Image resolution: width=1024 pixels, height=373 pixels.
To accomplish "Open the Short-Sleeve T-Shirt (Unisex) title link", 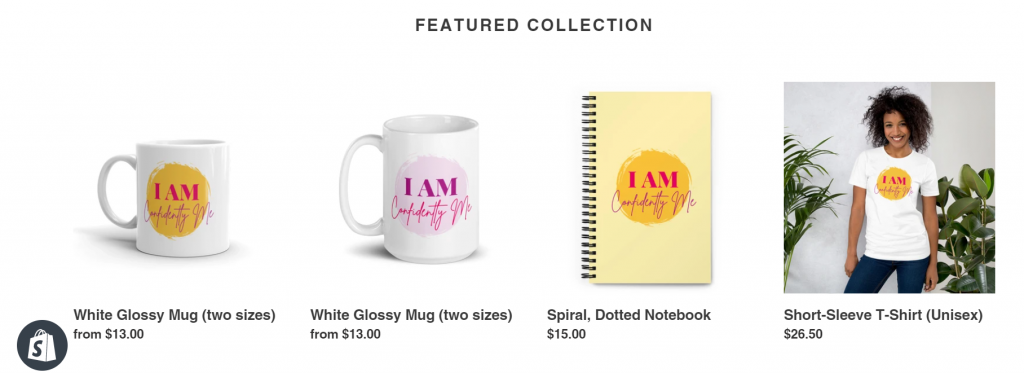I will (x=883, y=315).
